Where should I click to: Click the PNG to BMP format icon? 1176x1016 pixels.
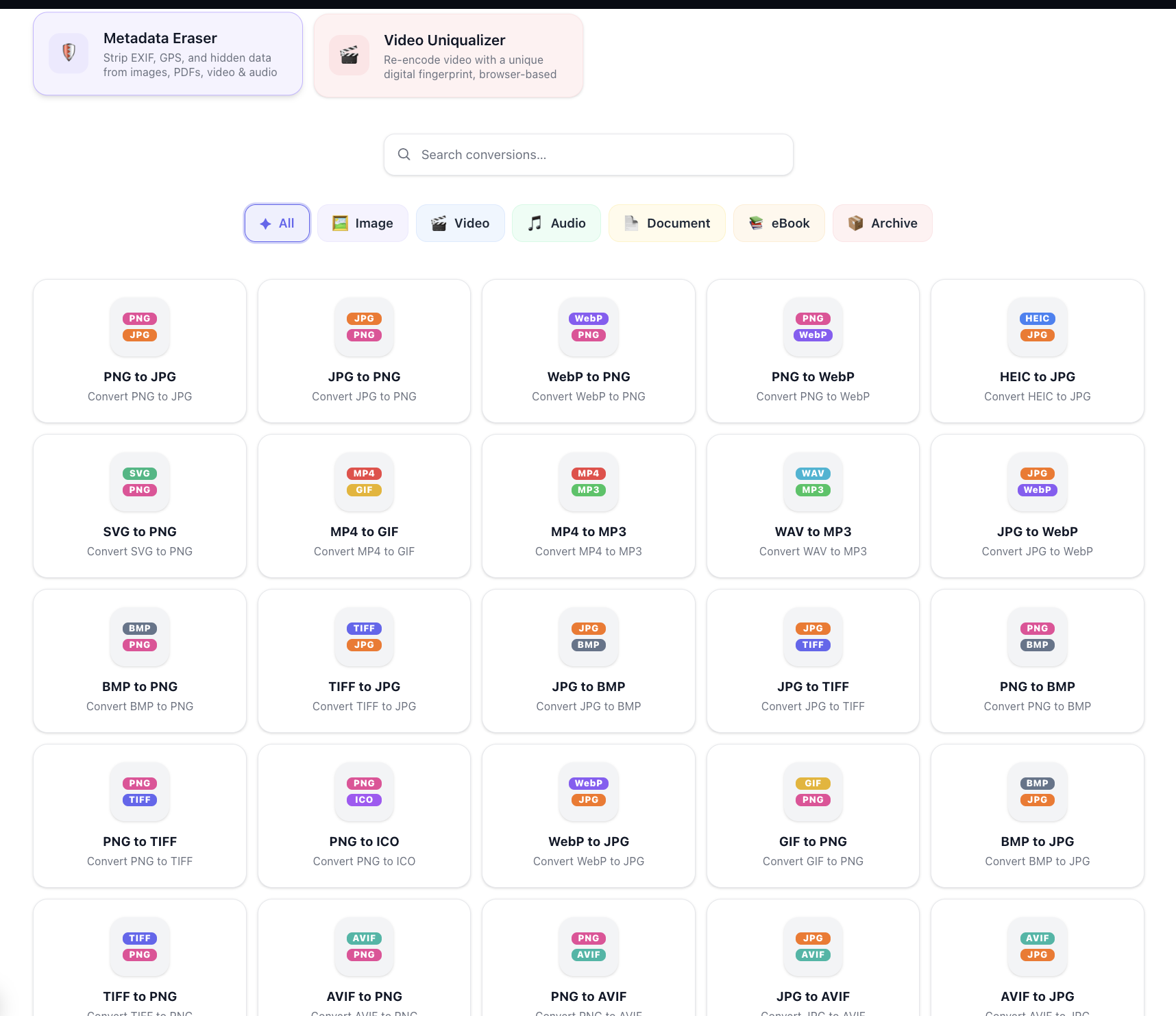pyautogui.click(x=1038, y=637)
